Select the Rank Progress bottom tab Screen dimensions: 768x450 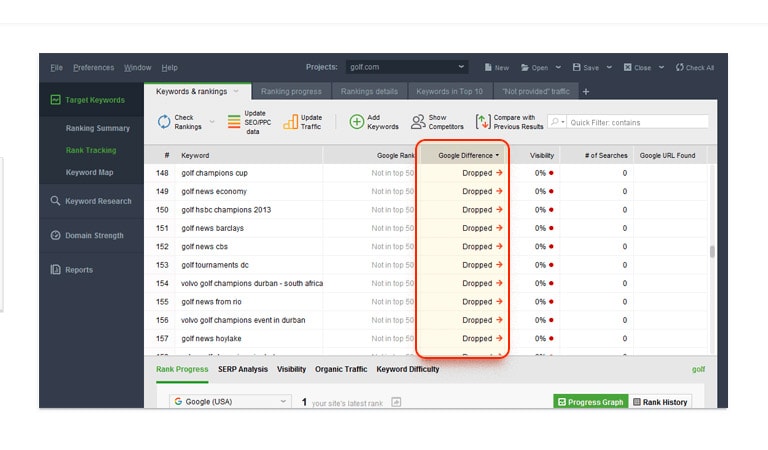[182, 369]
